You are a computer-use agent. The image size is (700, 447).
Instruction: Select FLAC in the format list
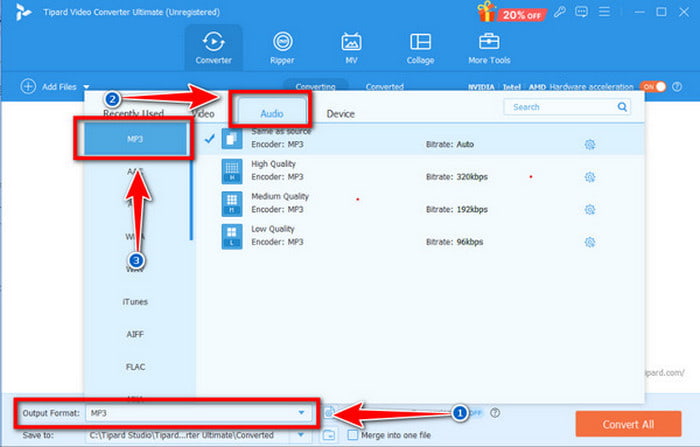[x=135, y=367]
